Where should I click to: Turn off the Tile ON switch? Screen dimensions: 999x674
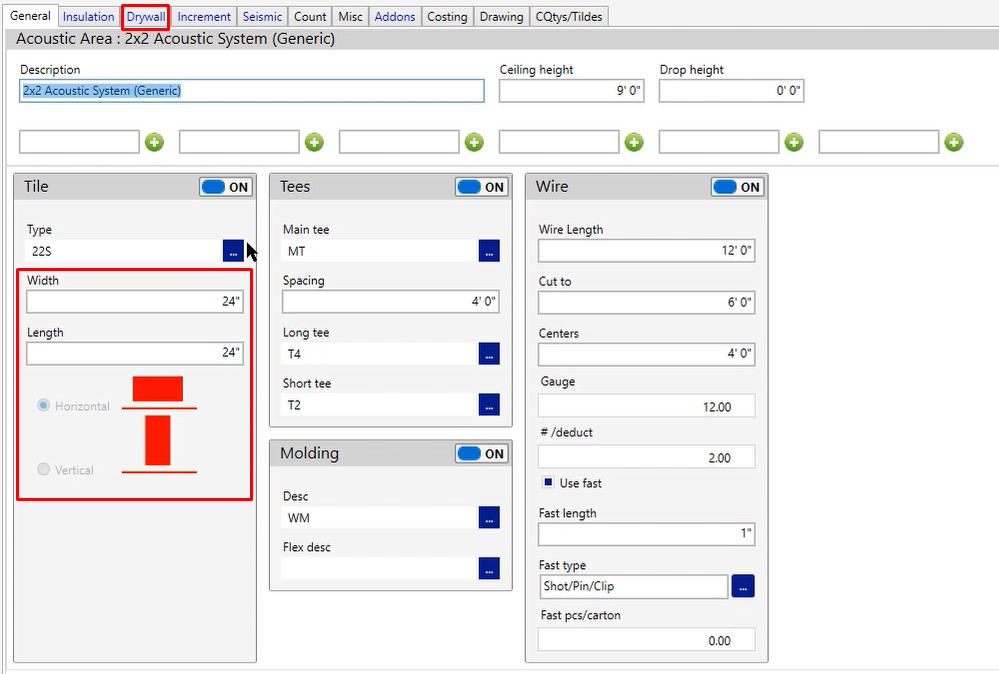pos(226,187)
